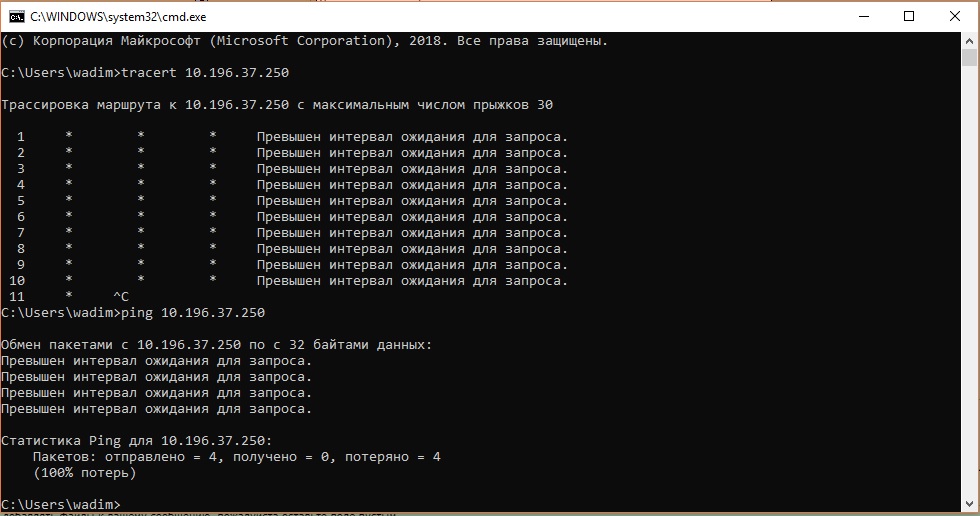Image resolution: width=980 pixels, height=516 pixels.
Task: Click tracert hop 8 timeout row
Action: (292, 249)
